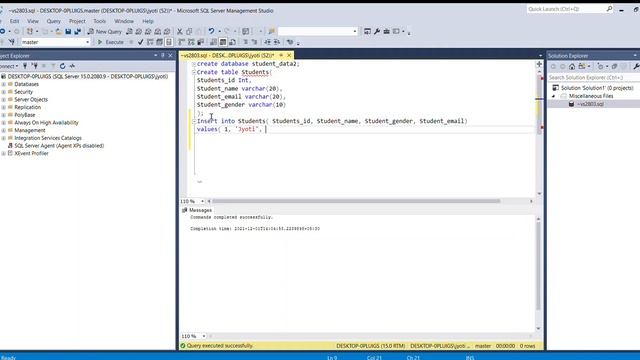The height and width of the screenshot is (360, 640).
Task: Click the Copy icon in toolbar
Action: [189, 31]
